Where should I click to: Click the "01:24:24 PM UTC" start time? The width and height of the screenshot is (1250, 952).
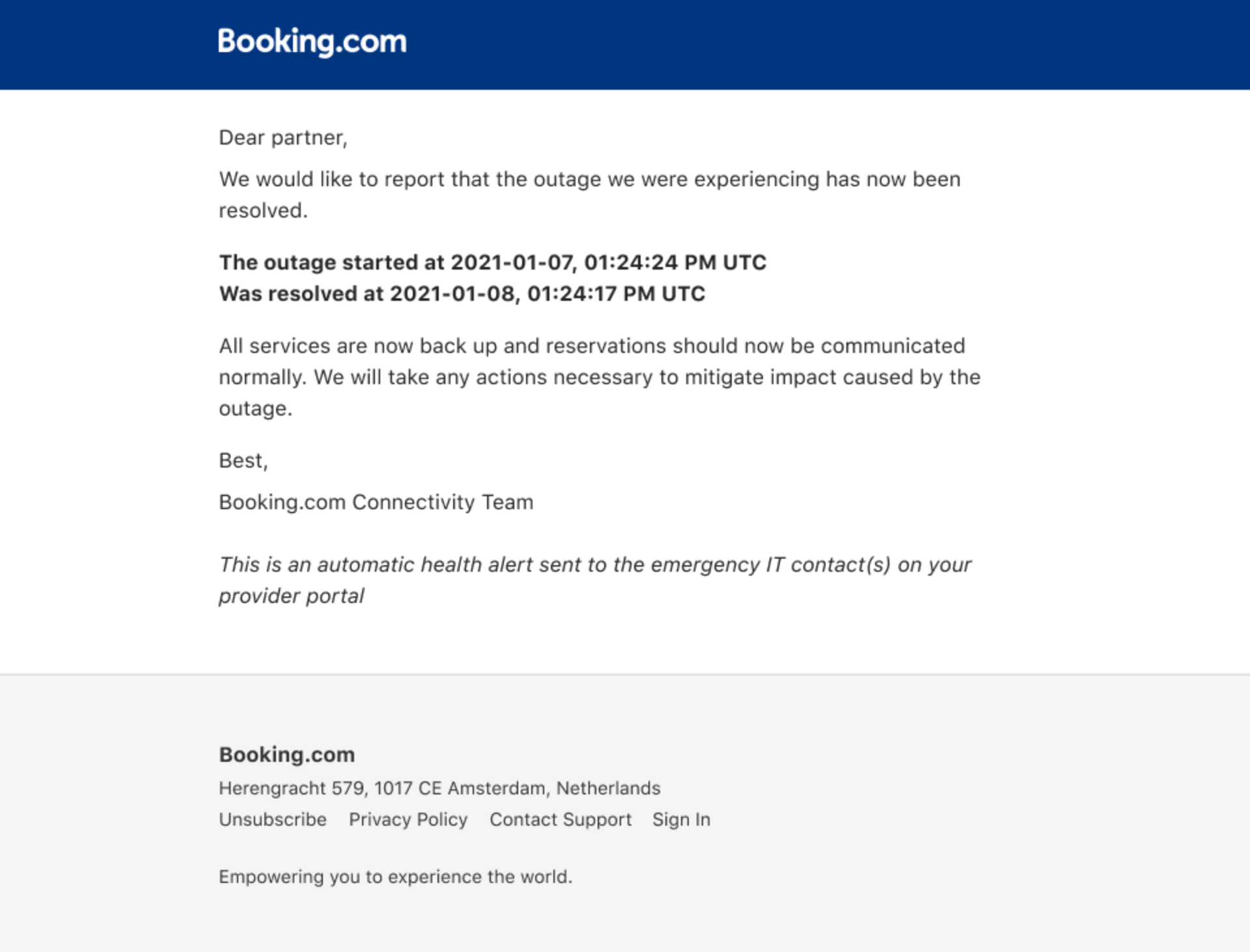pyautogui.click(x=675, y=262)
